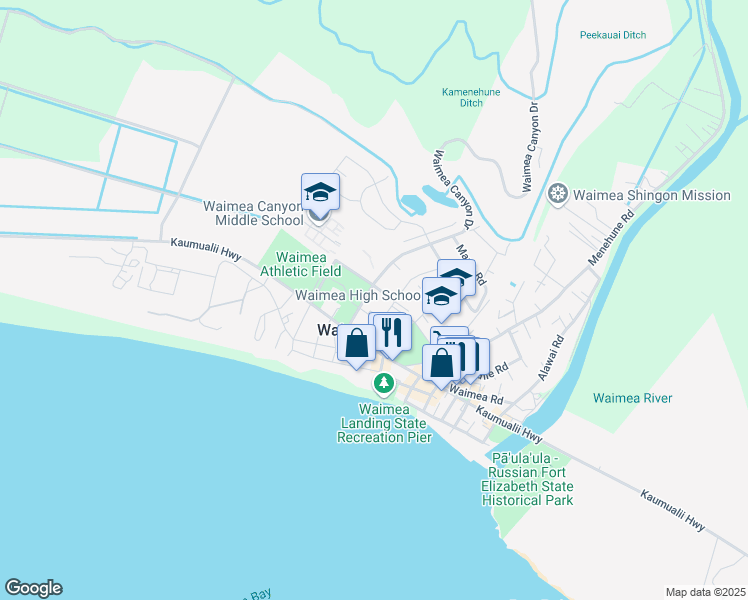Click the green tree park pin at Waimea Landing

pos(384,384)
